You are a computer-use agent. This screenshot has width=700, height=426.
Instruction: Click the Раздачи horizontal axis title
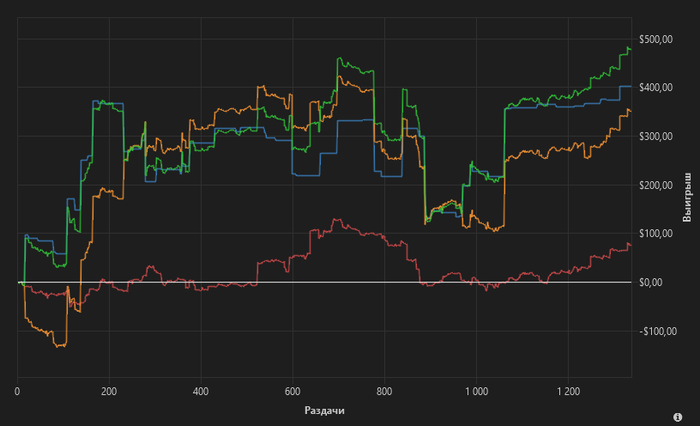[x=325, y=410]
